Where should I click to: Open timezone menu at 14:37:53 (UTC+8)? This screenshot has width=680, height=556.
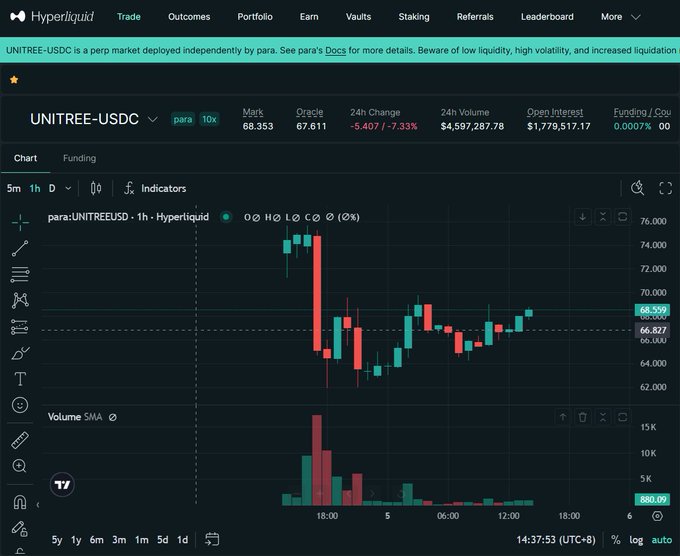[x=556, y=540]
